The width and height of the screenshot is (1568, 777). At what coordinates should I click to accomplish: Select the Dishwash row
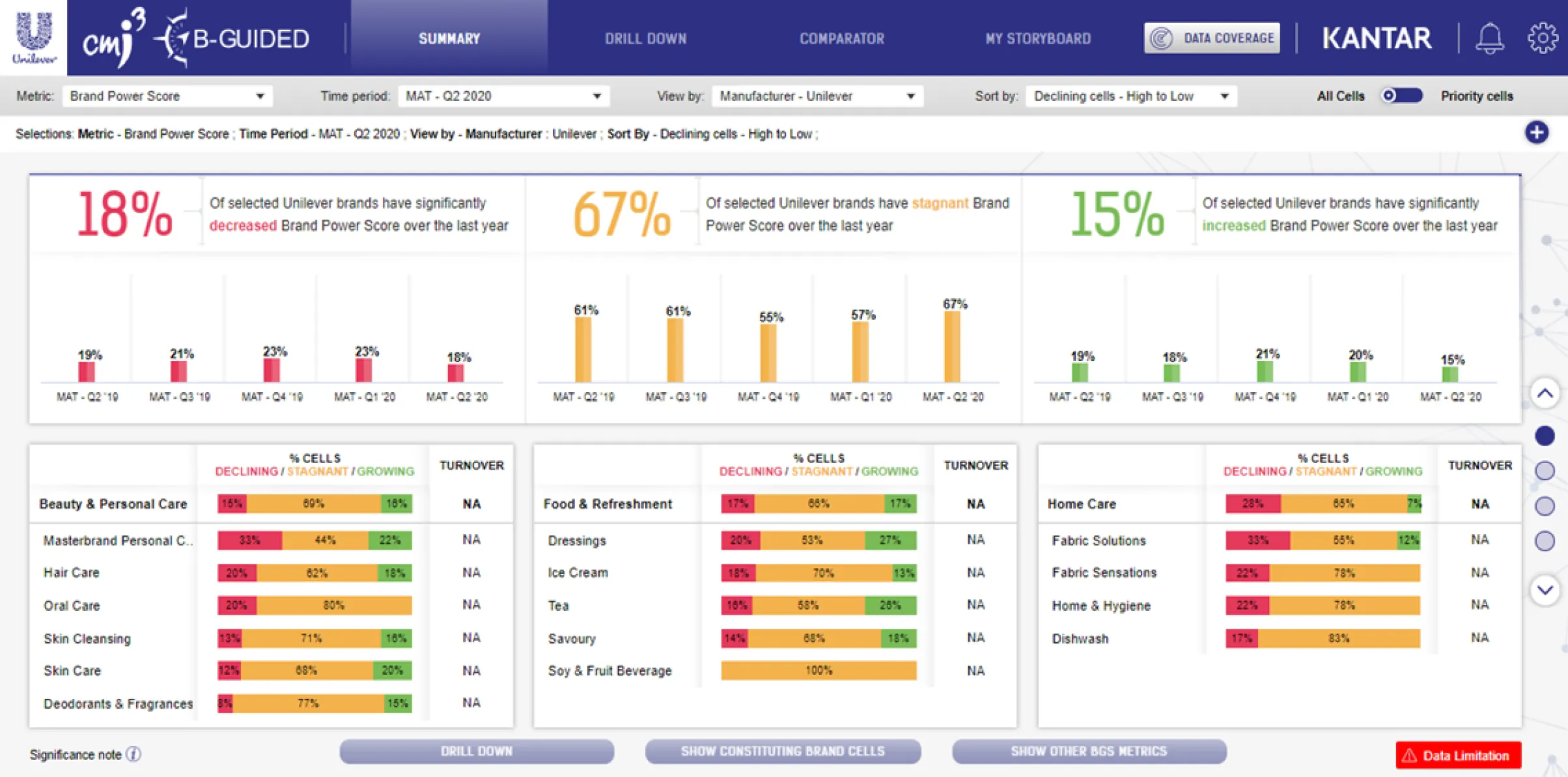point(1280,638)
